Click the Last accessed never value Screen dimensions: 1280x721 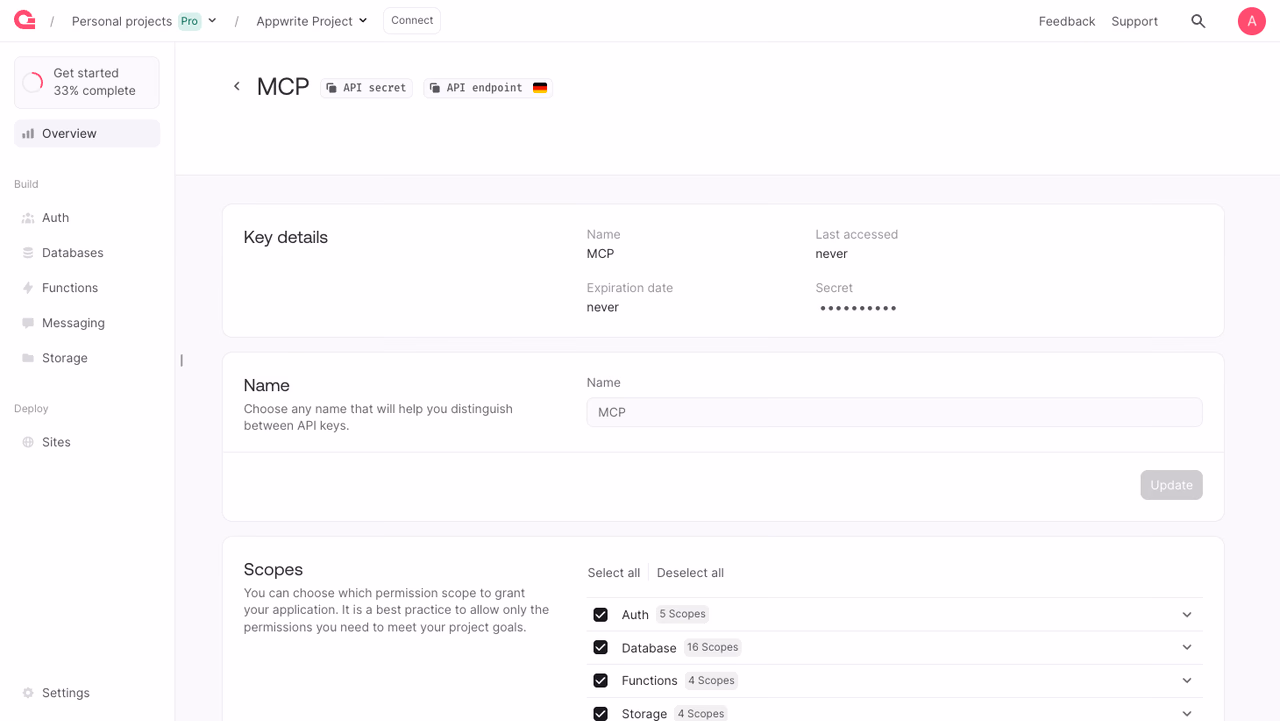tap(831, 254)
